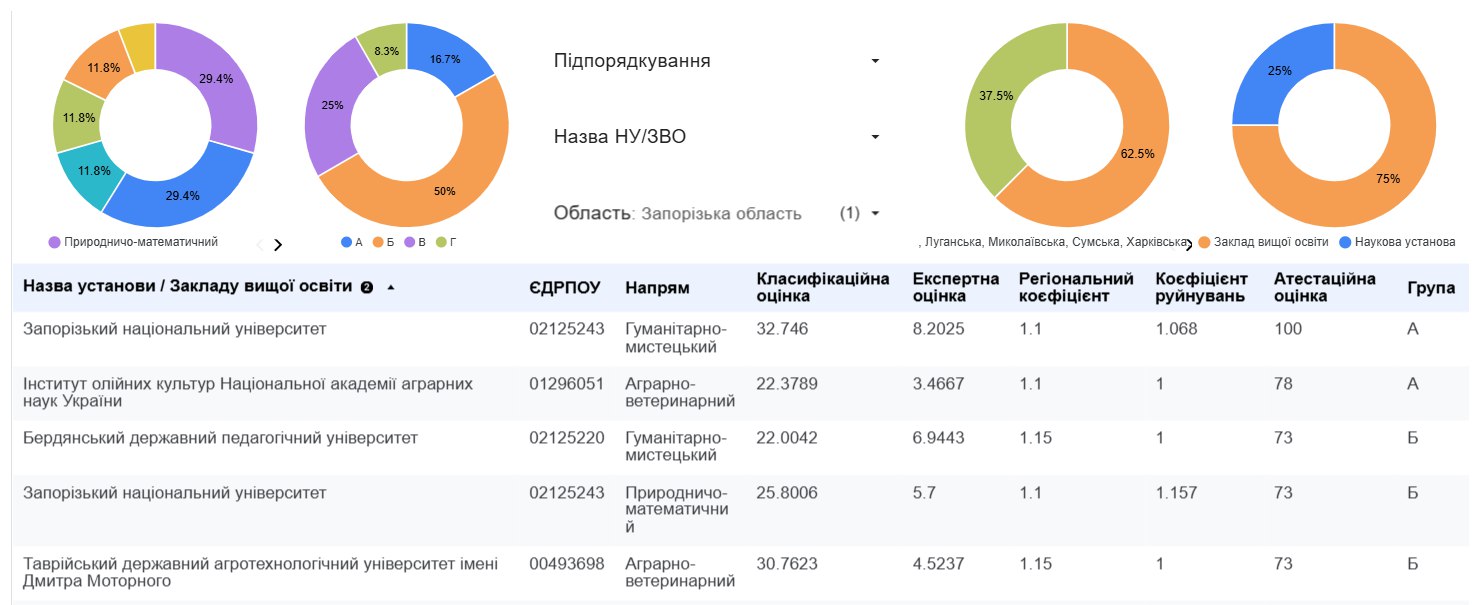The width and height of the screenshot is (1484, 605).
Task: Click the orange legend dot for group Б
Action: [x=378, y=242]
